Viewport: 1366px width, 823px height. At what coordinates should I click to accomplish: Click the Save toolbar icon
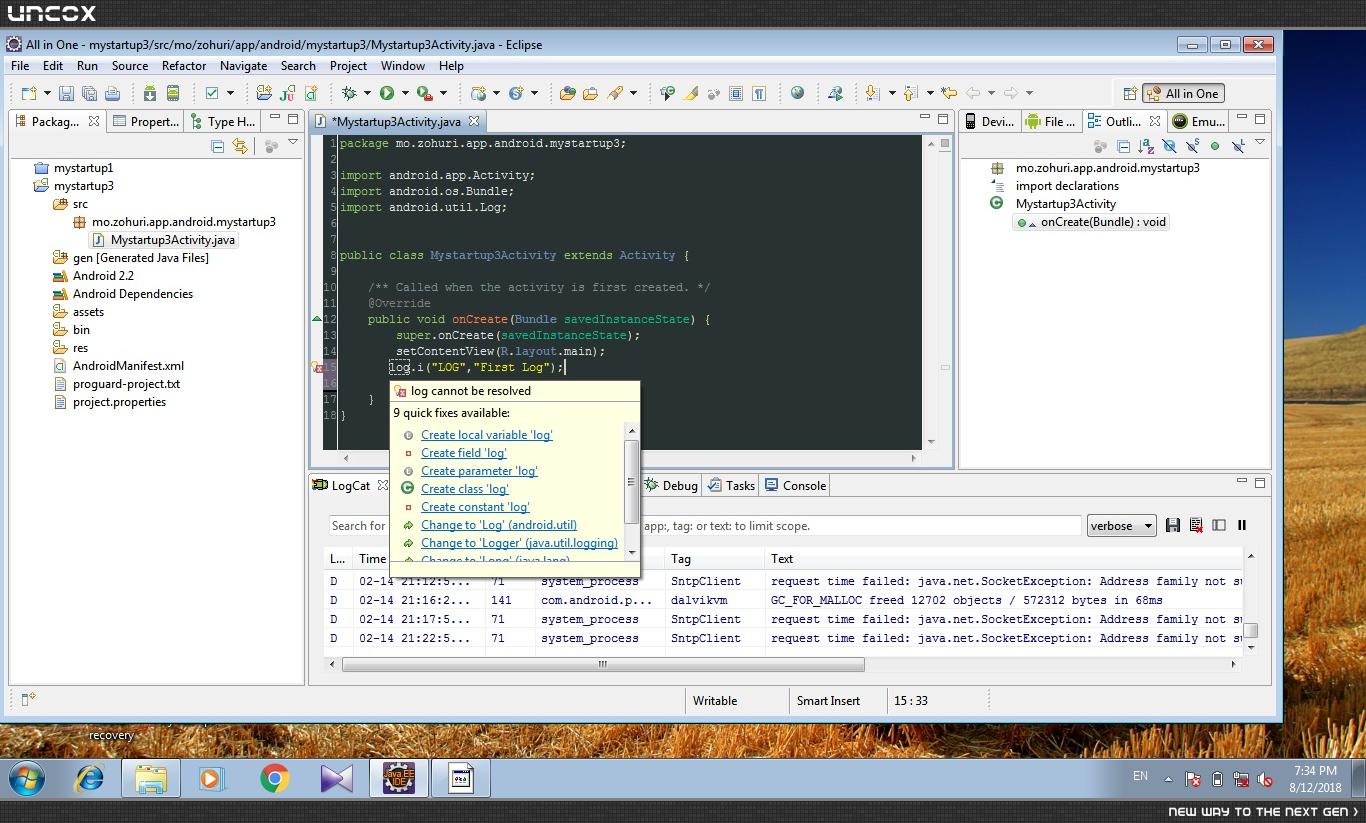(x=66, y=93)
